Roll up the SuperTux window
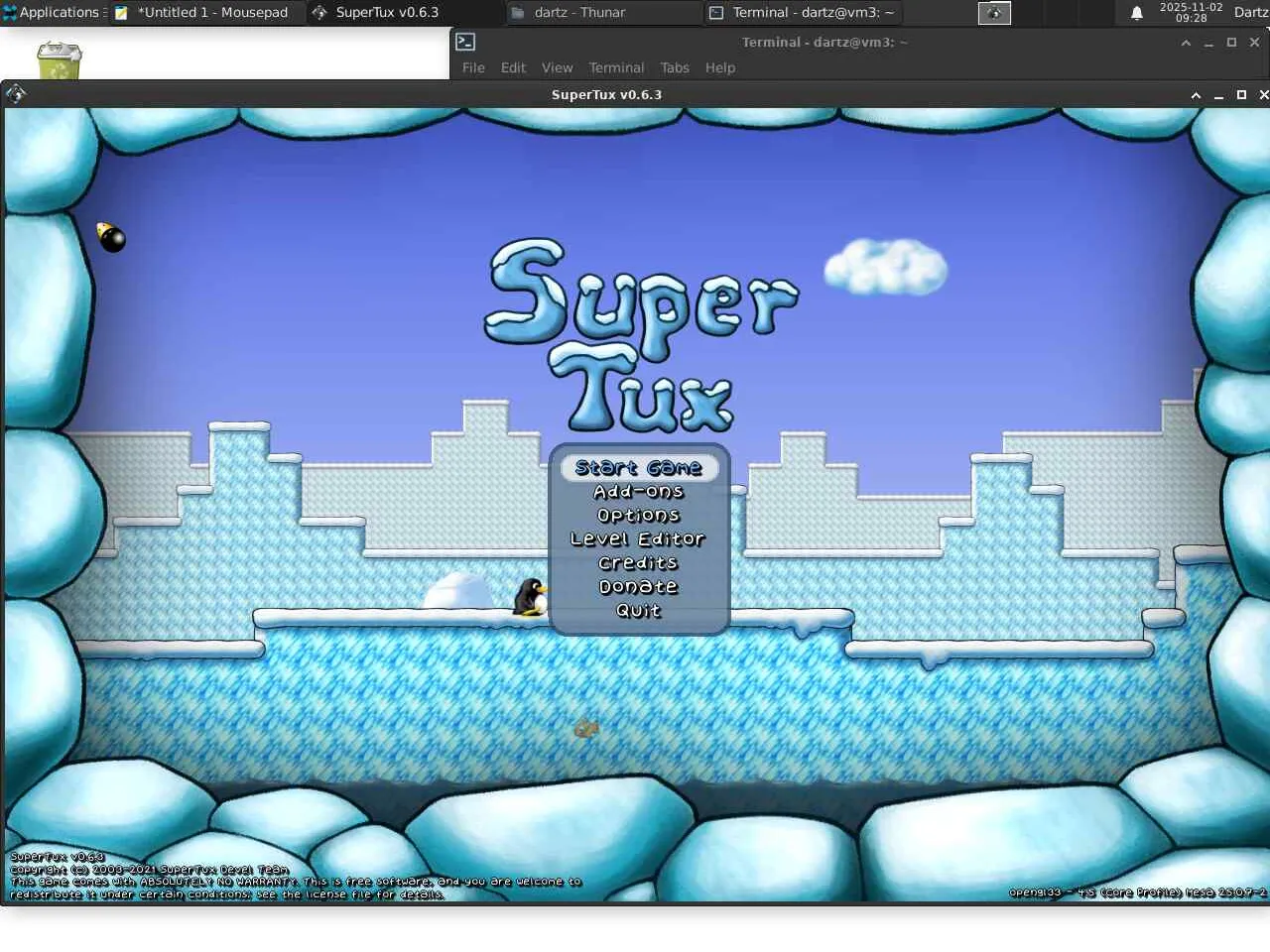1270x952 pixels. coord(1196,95)
